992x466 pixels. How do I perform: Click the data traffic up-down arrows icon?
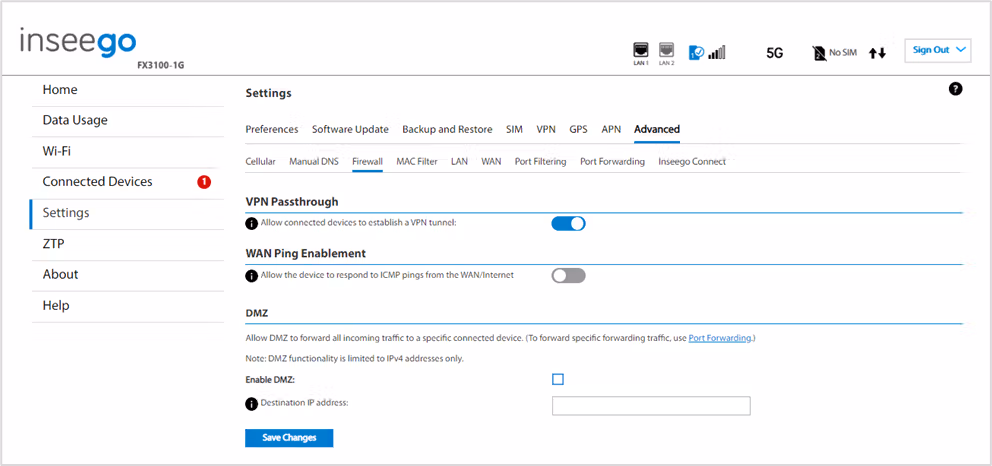(877, 54)
